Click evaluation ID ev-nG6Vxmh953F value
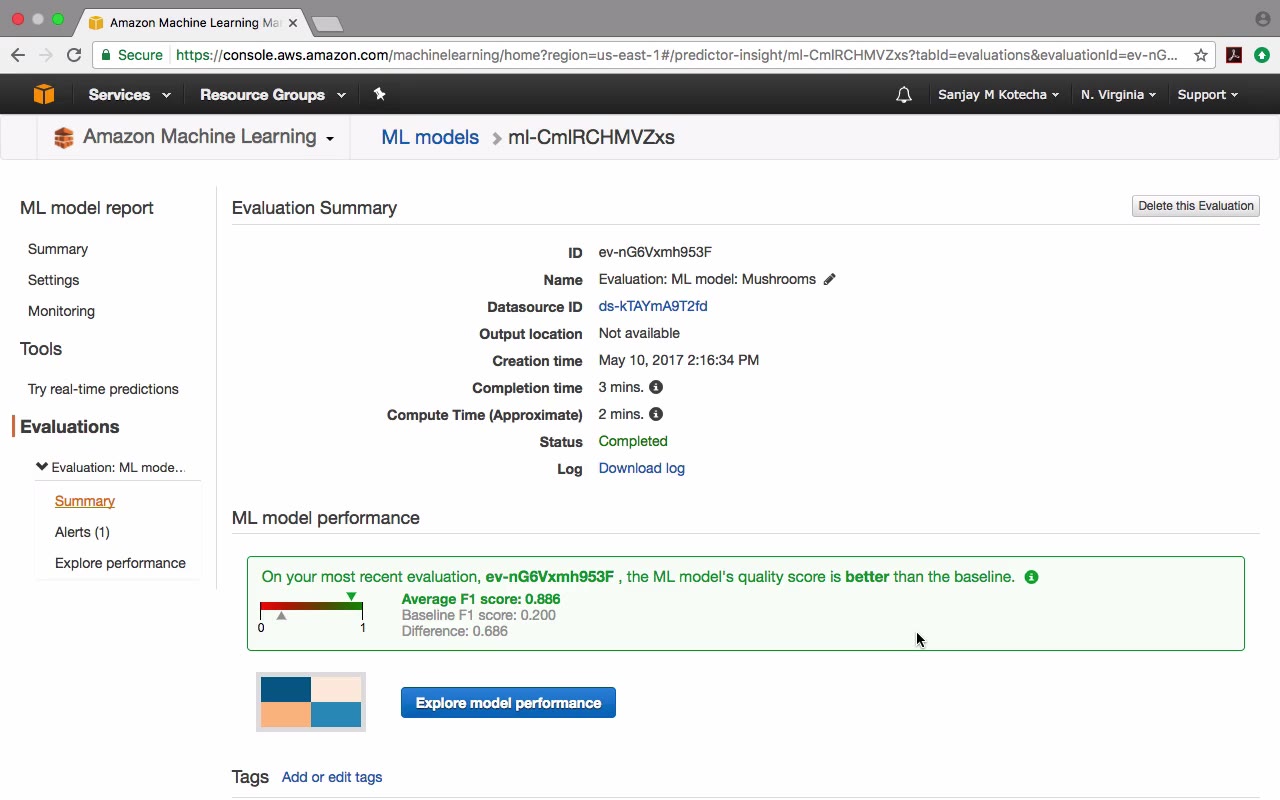Screen dimensions: 1280x800 [655, 252]
